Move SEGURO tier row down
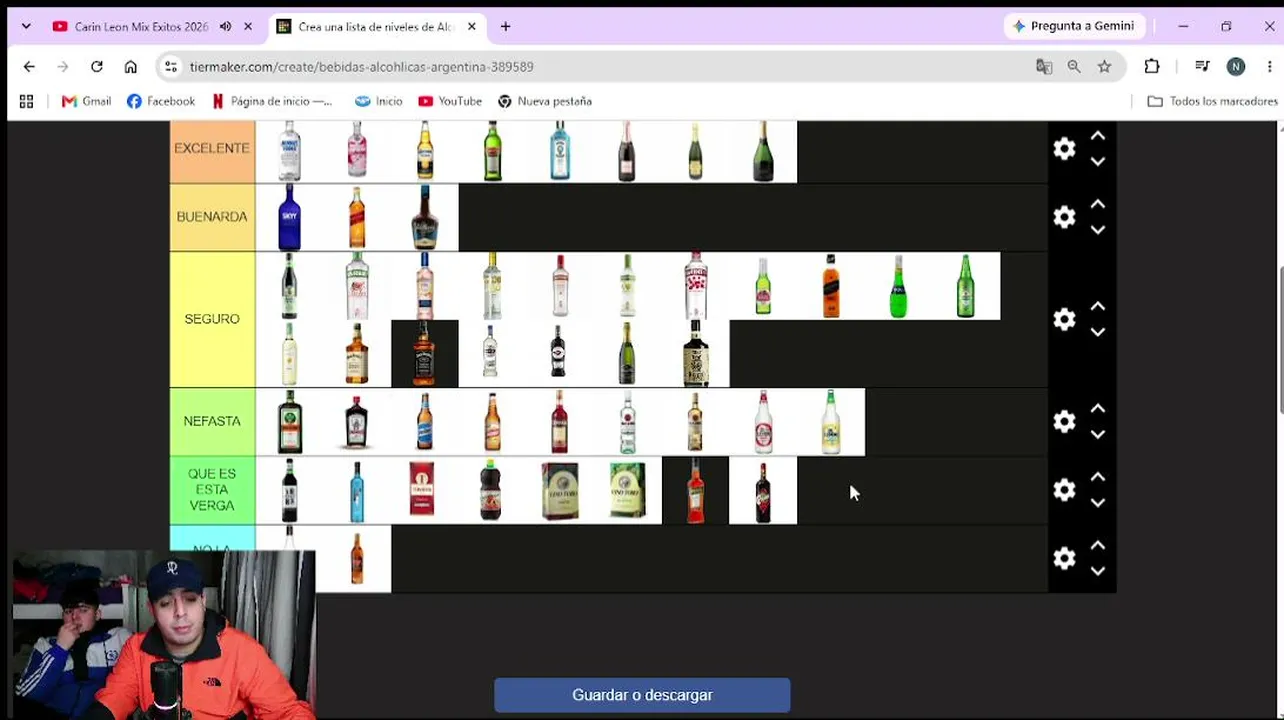 1097,332
